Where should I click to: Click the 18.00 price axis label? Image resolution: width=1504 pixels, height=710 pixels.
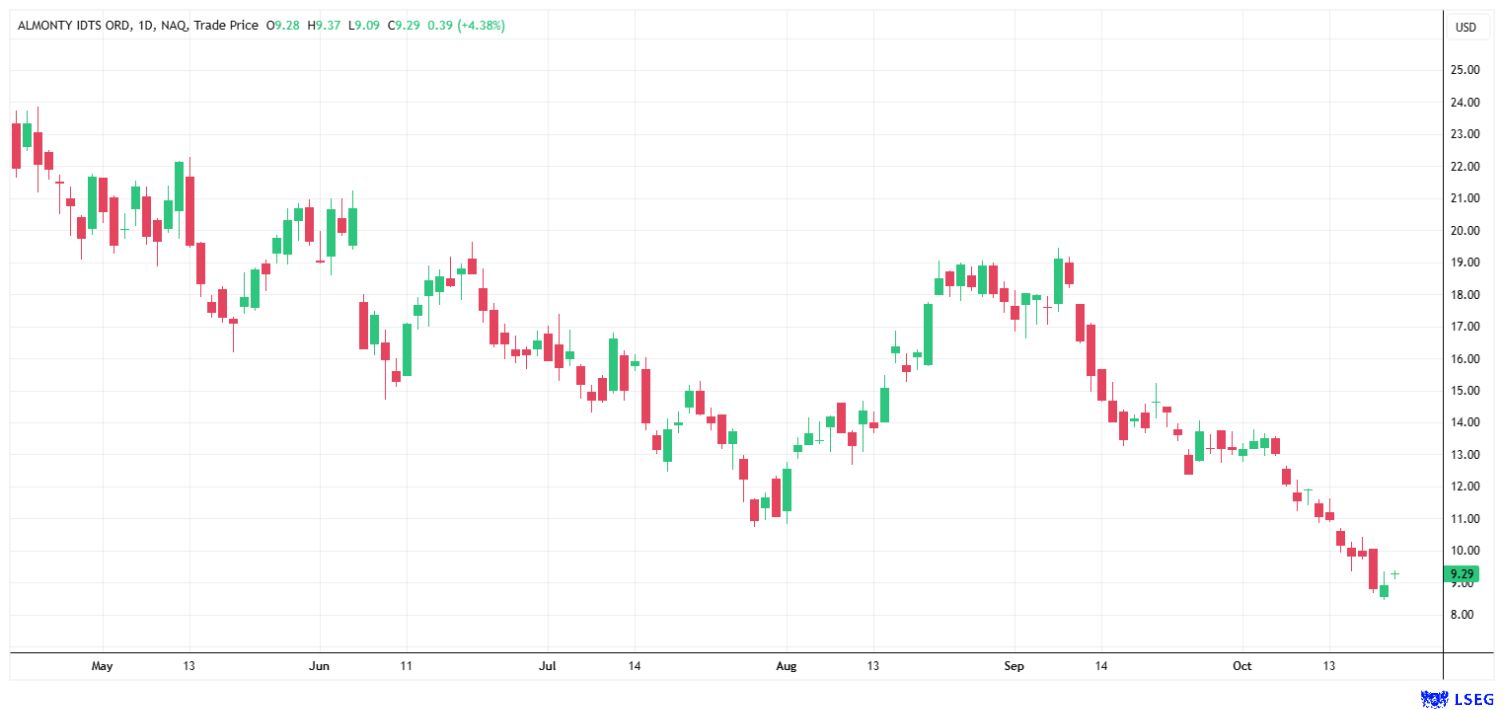point(1466,294)
